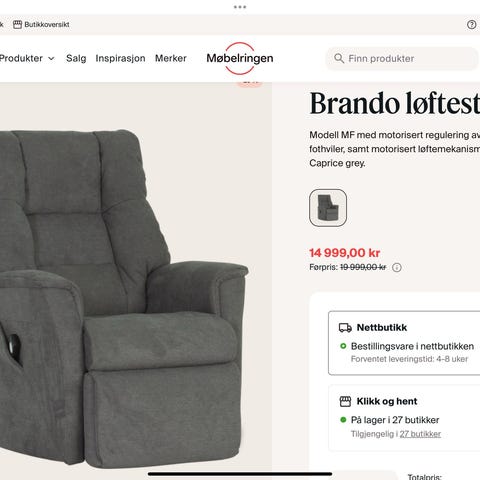Click the Butikkoversikt link
Viewport: 480px width, 480px height.
point(47,24)
